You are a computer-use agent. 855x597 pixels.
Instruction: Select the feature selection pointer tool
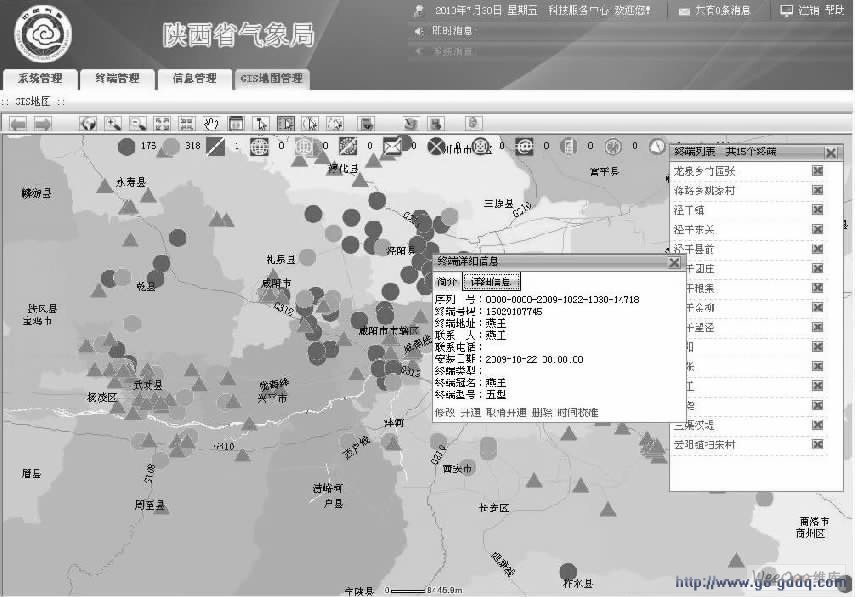[258, 122]
